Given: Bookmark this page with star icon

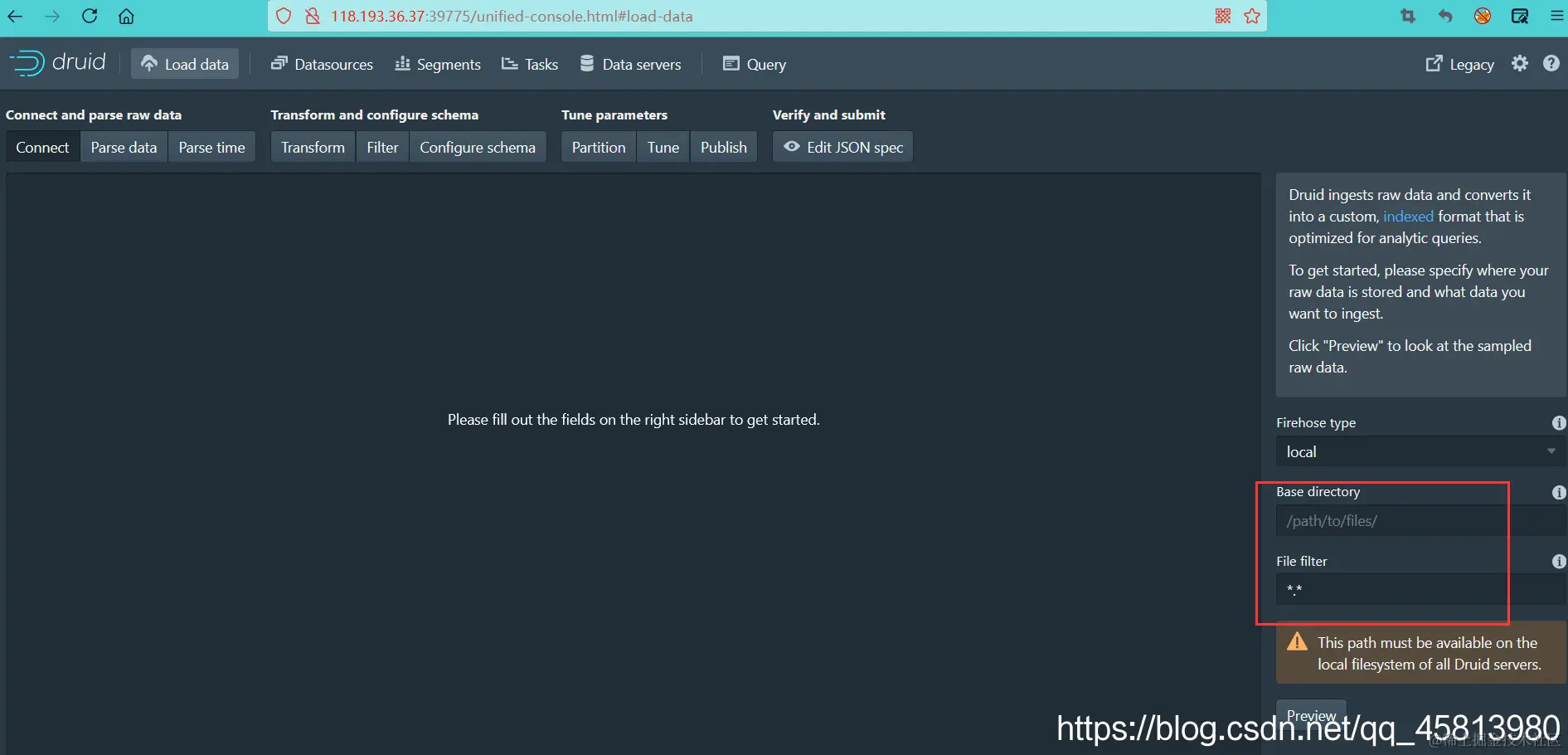Looking at the screenshot, I should pyautogui.click(x=1252, y=16).
